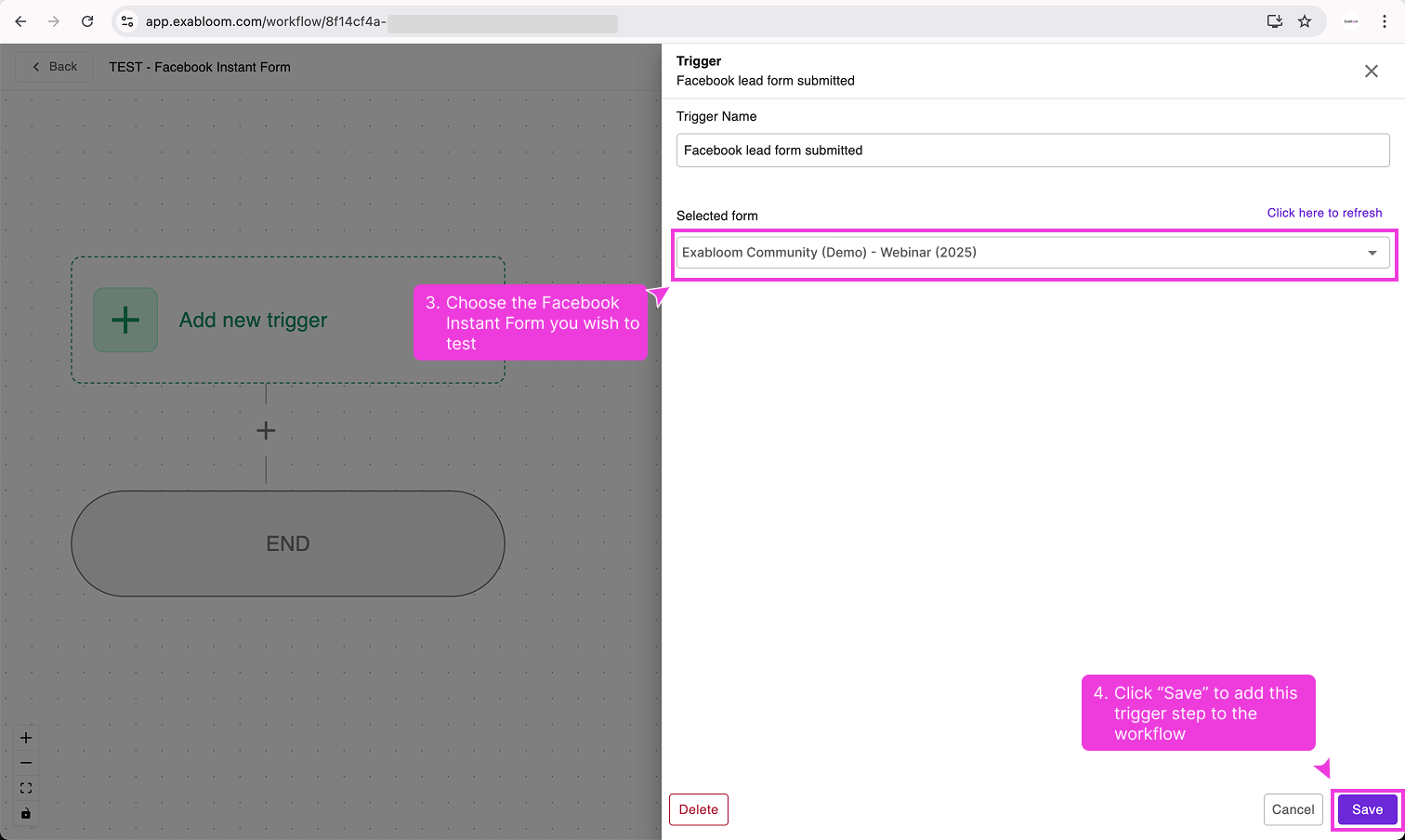Image resolution: width=1405 pixels, height=840 pixels.
Task: Toggle the canvas lock
Action: tap(25, 813)
